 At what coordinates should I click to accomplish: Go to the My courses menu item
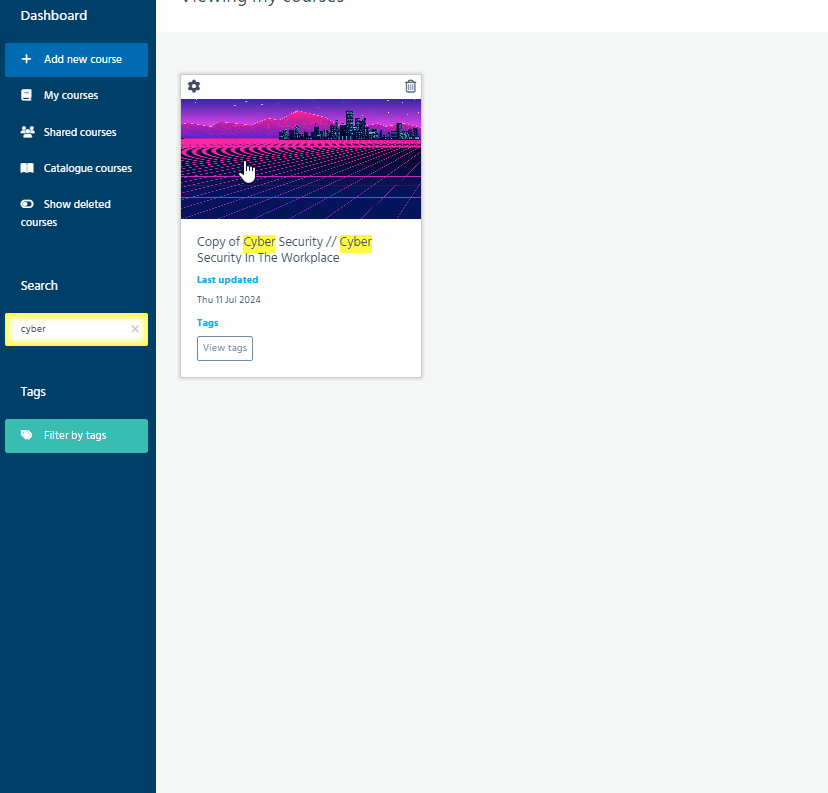71,96
